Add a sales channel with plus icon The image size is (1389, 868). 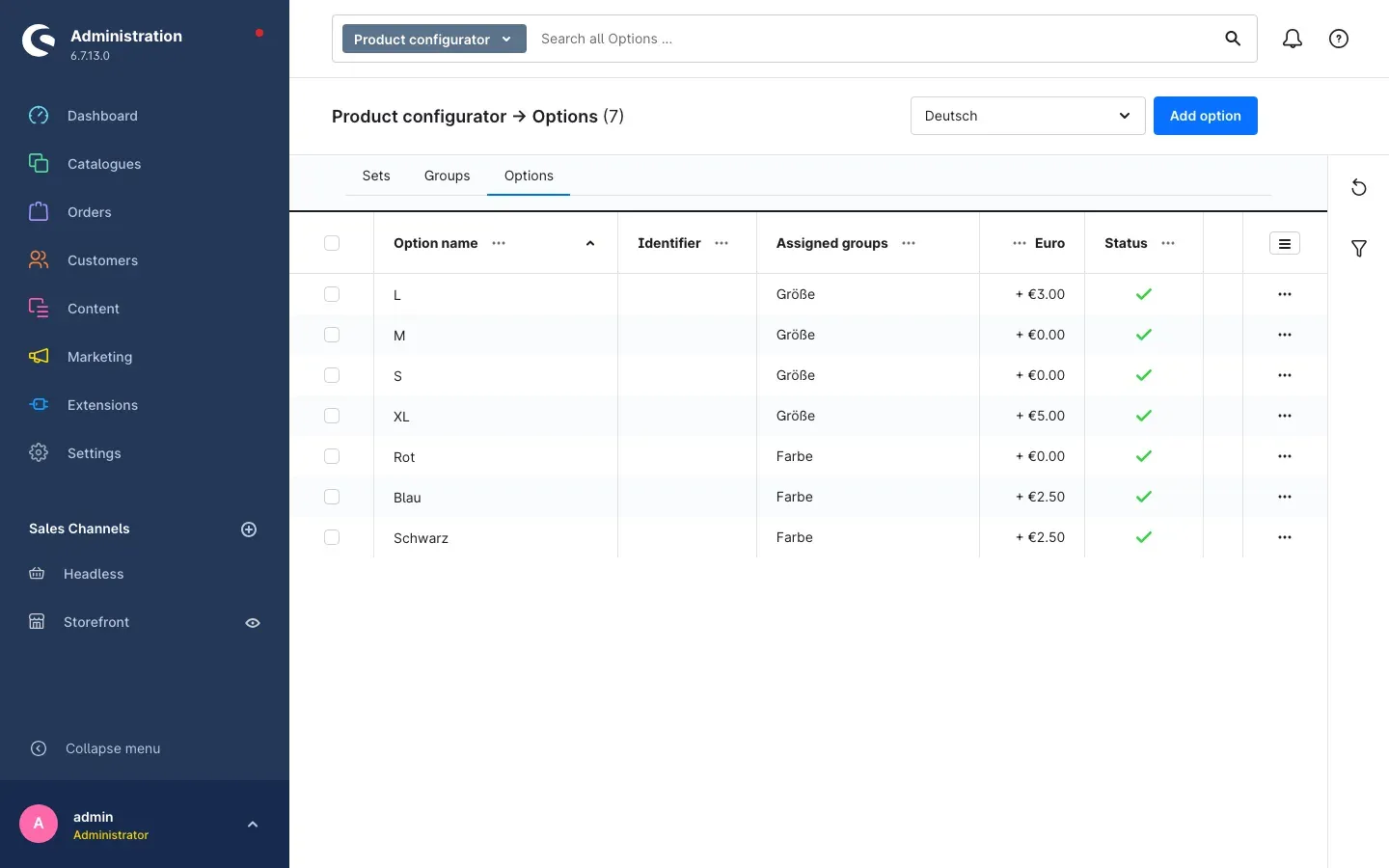(249, 529)
